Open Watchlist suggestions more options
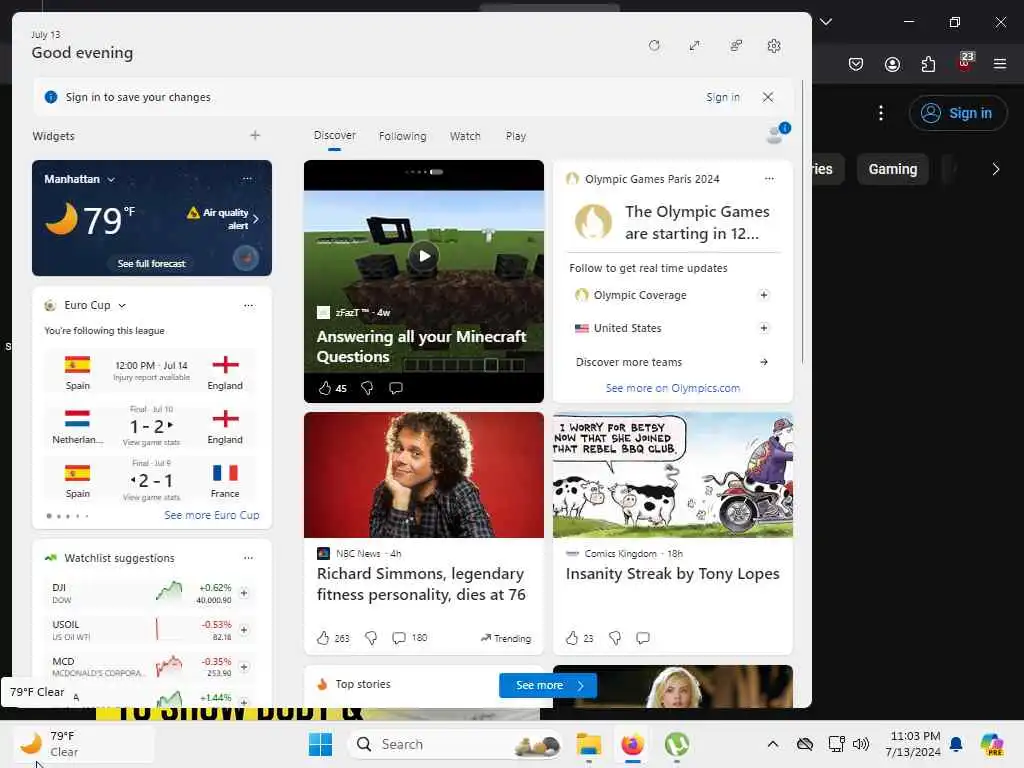The image size is (1024, 768). [248, 558]
